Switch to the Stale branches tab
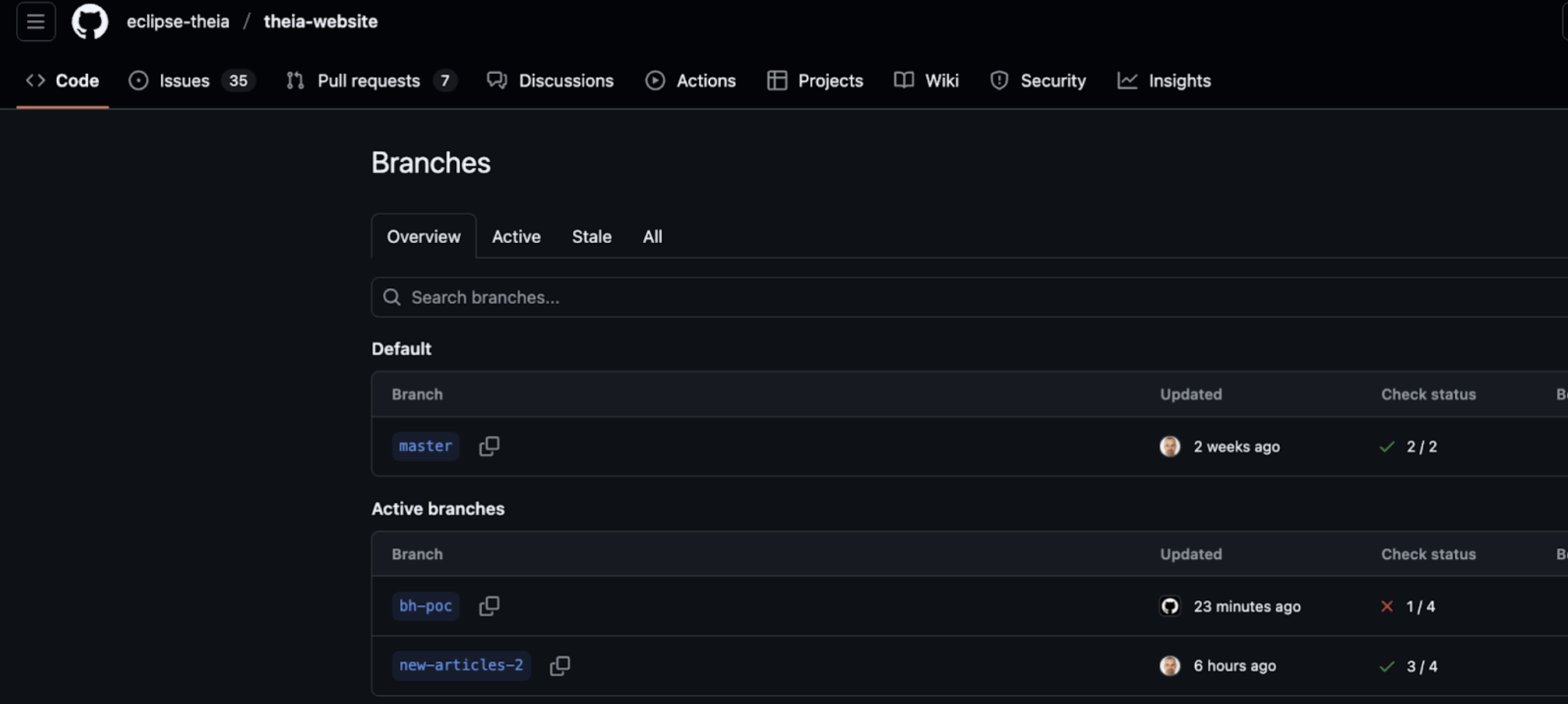Image resolution: width=1568 pixels, height=704 pixels. [x=592, y=237]
